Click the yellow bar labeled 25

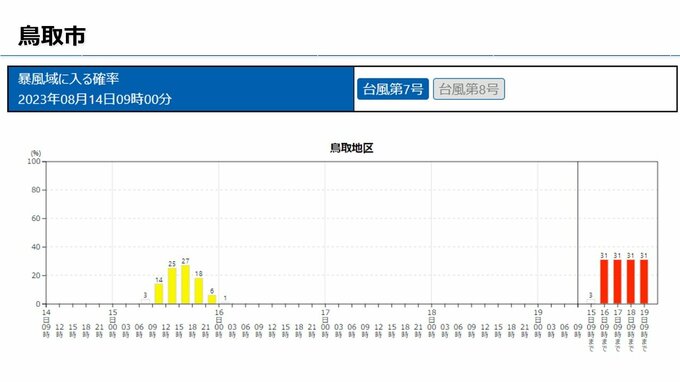coord(172,286)
